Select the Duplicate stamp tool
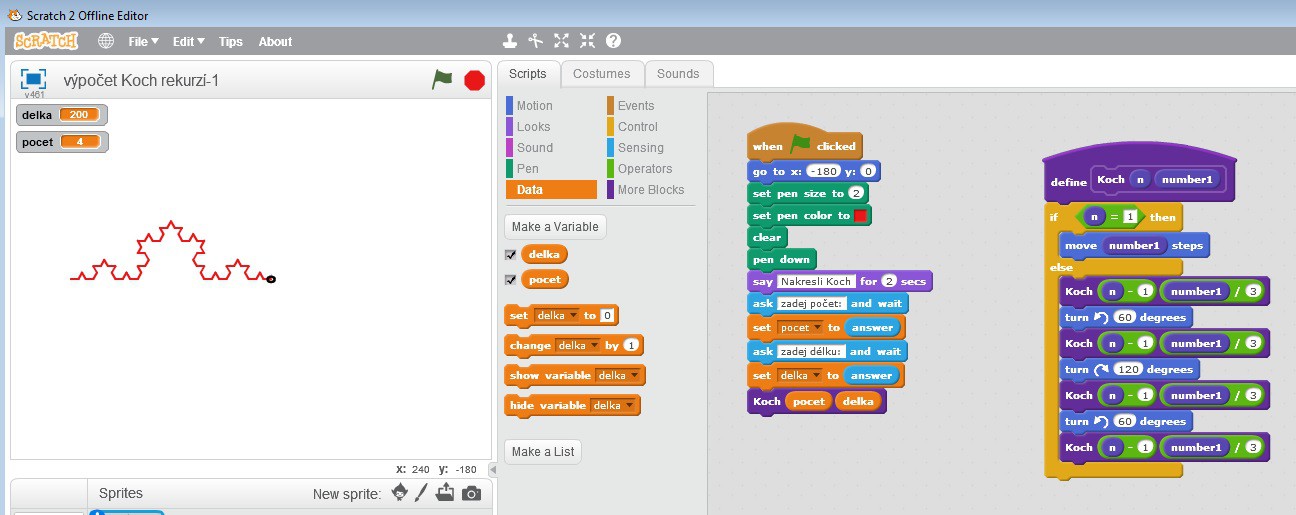The image size is (1296, 515). pos(510,41)
